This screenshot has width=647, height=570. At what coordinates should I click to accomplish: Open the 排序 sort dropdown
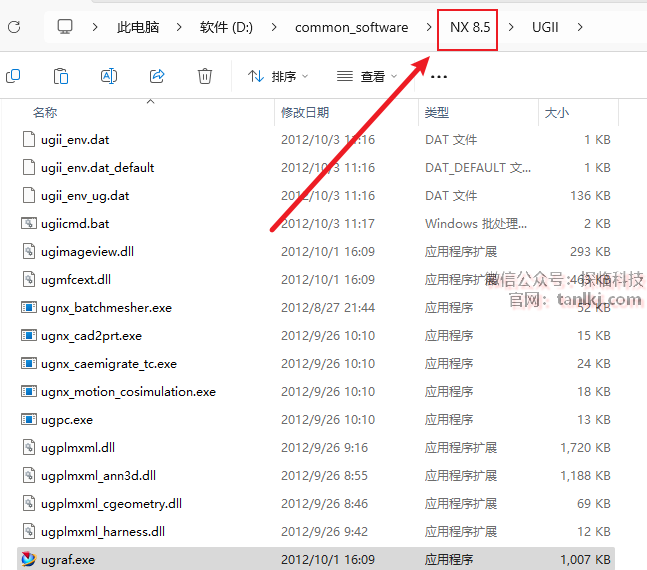[278, 76]
